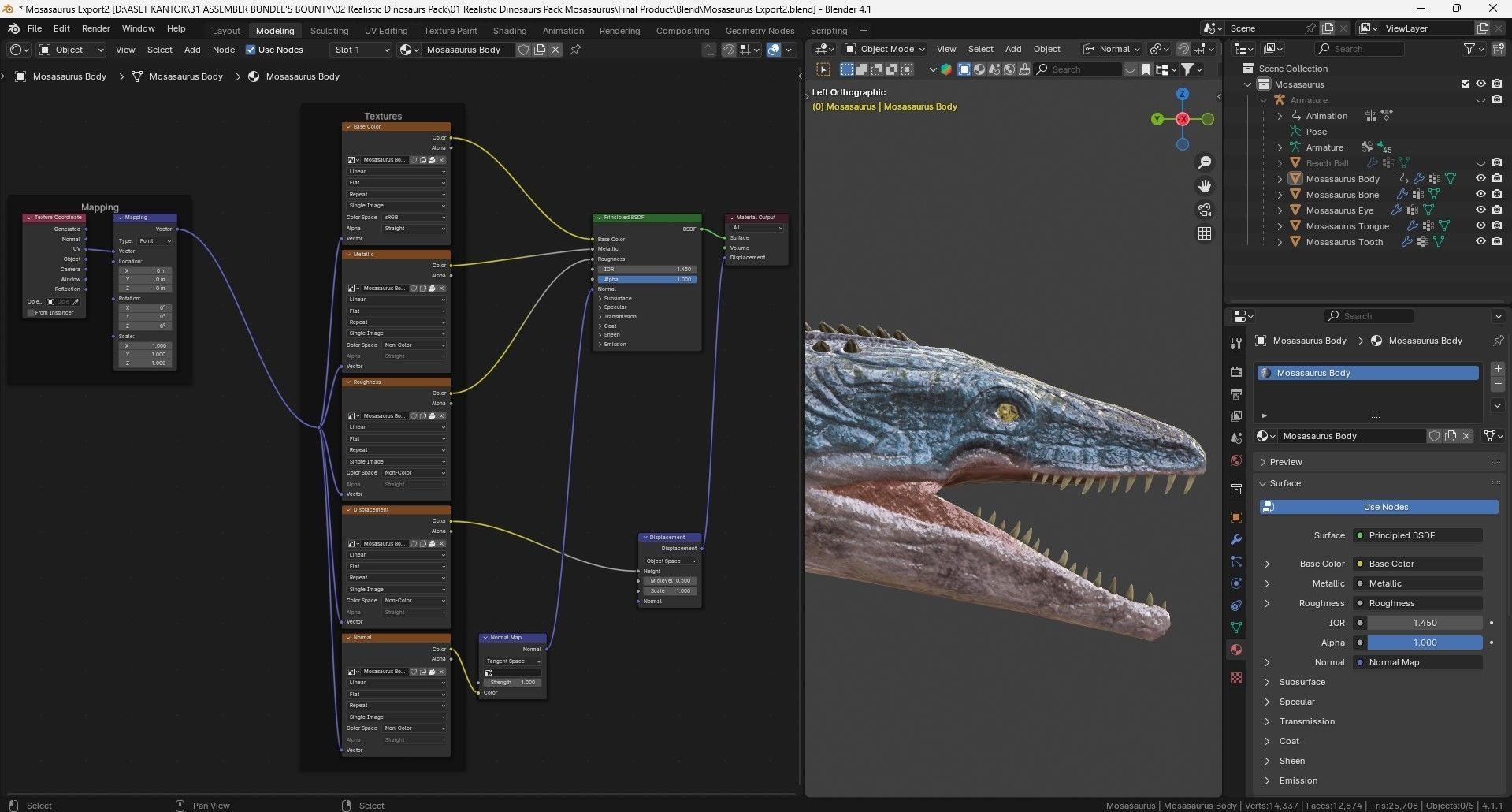Expand Base Color row in Surface panel
This screenshot has height=812, width=1512.
click(1267, 564)
